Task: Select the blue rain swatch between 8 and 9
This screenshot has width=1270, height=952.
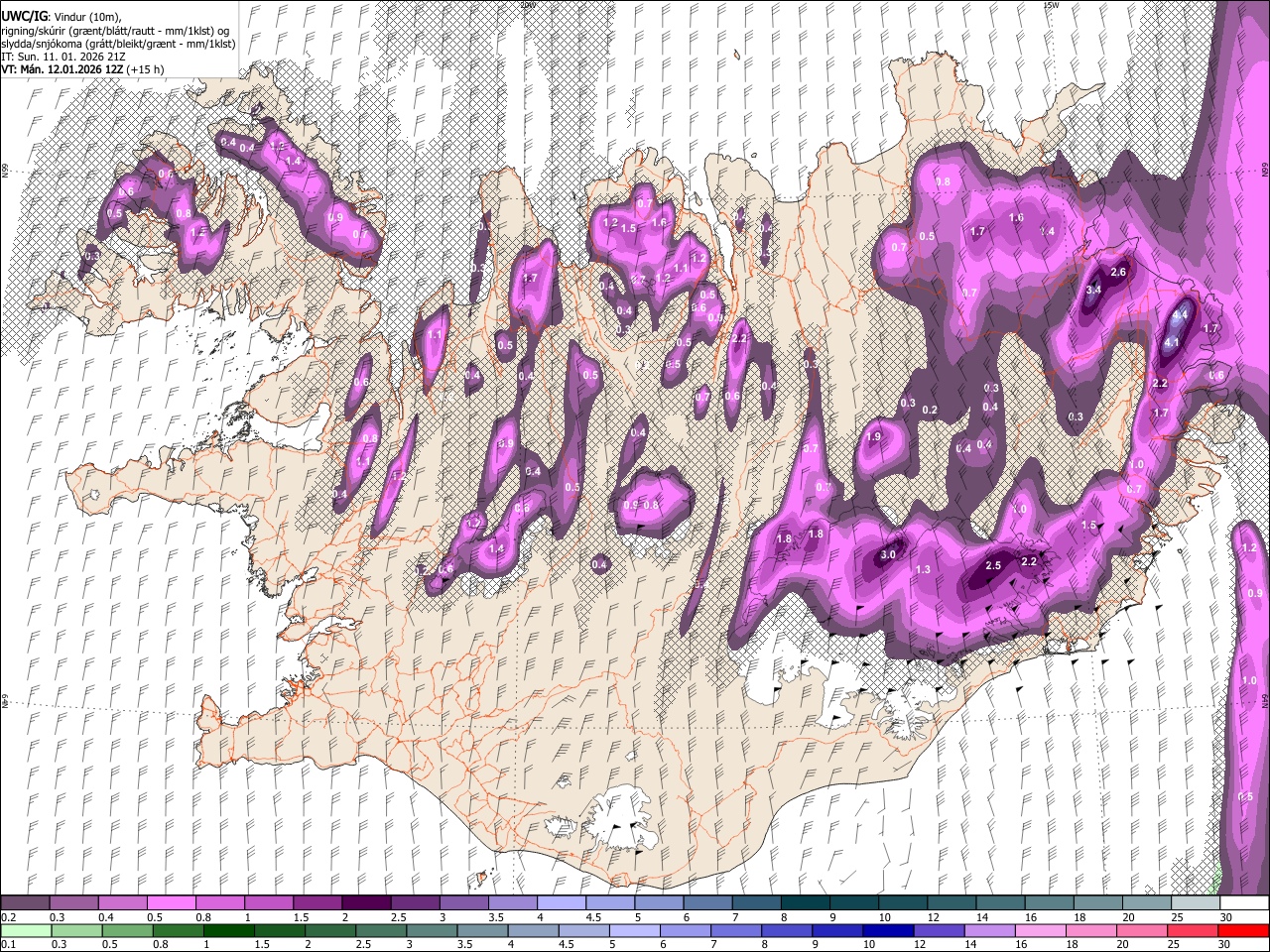Action: tap(786, 930)
